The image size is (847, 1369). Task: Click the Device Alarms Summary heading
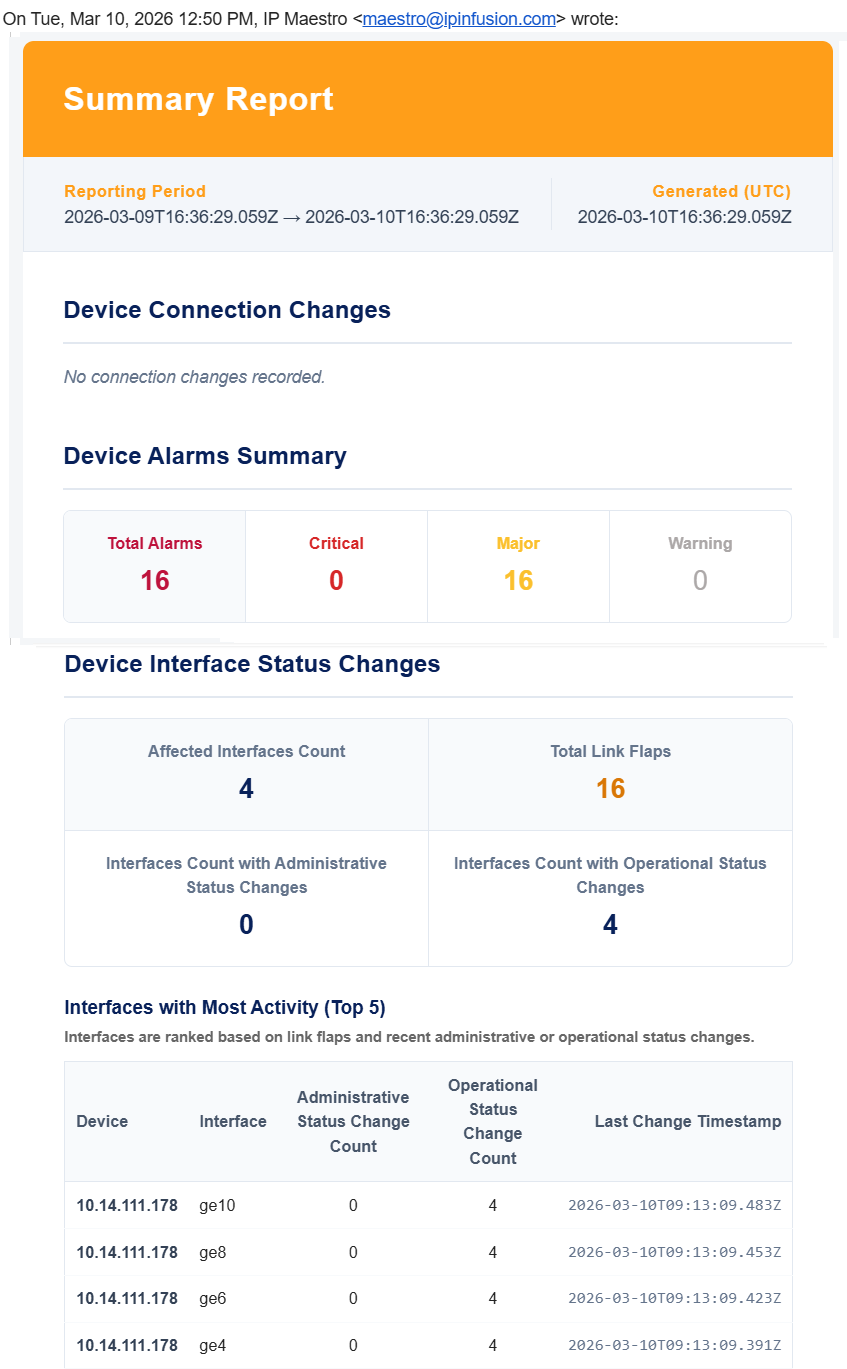pyautogui.click(x=205, y=456)
